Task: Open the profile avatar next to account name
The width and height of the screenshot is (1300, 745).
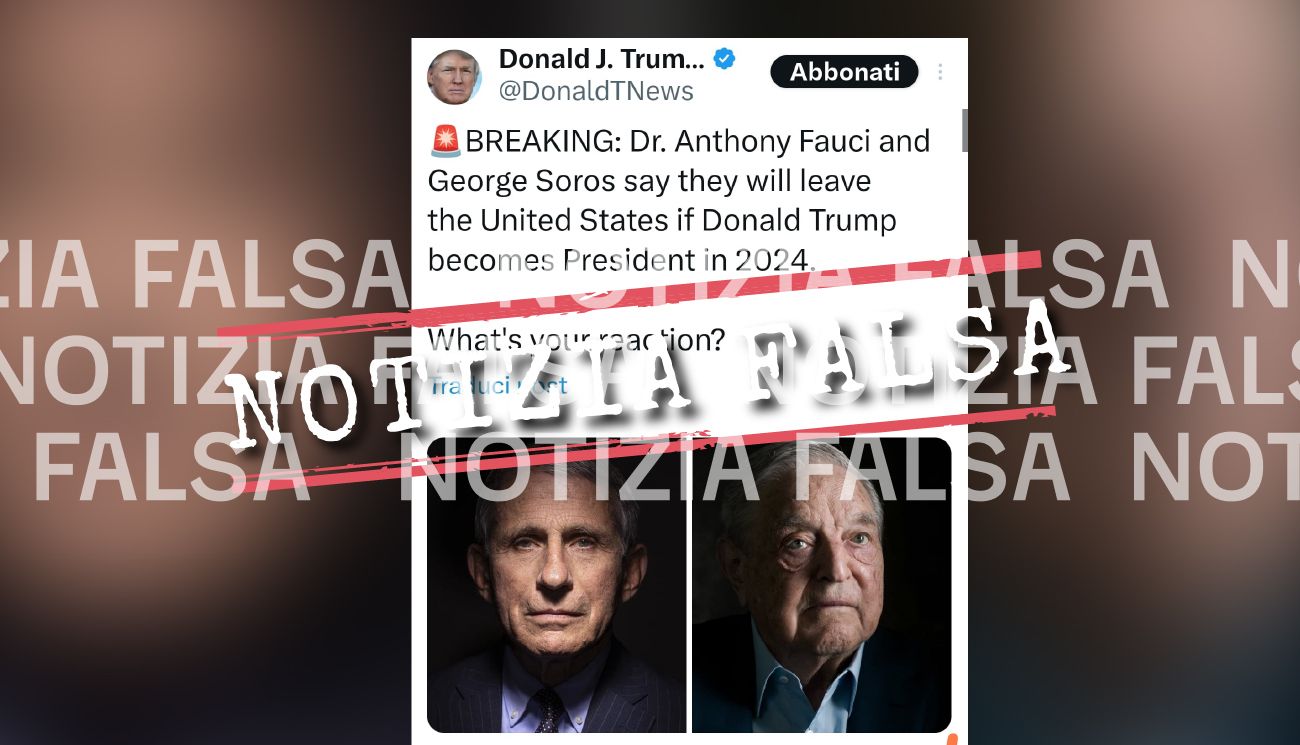Action: [454, 76]
